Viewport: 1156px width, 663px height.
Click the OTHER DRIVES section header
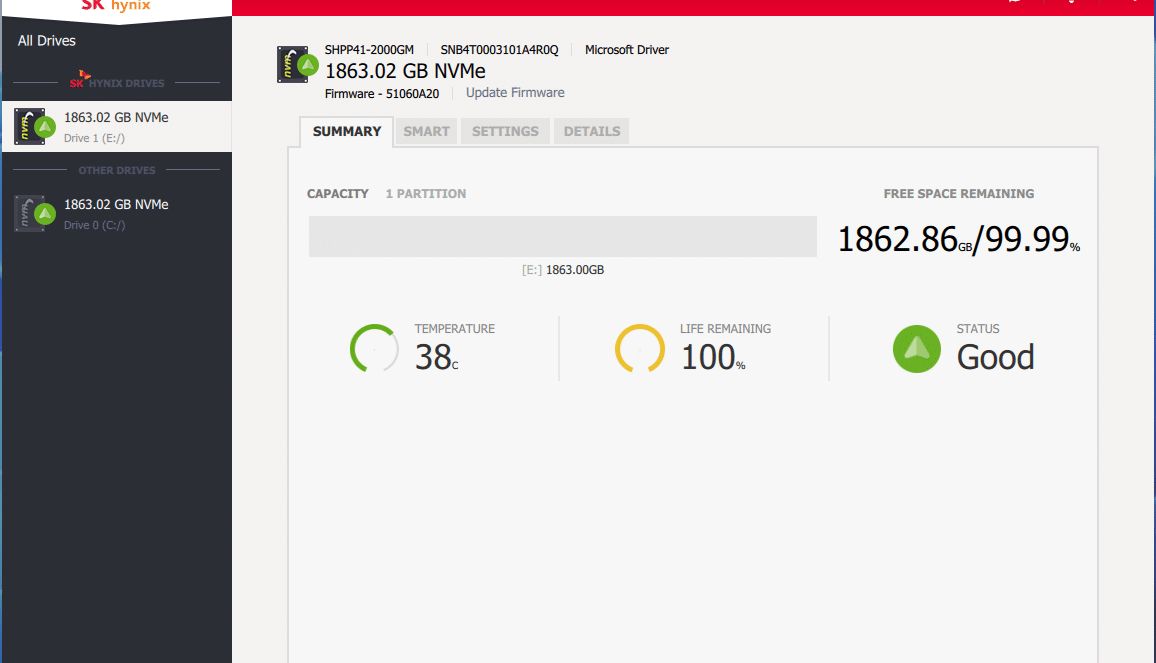coord(116,170)
